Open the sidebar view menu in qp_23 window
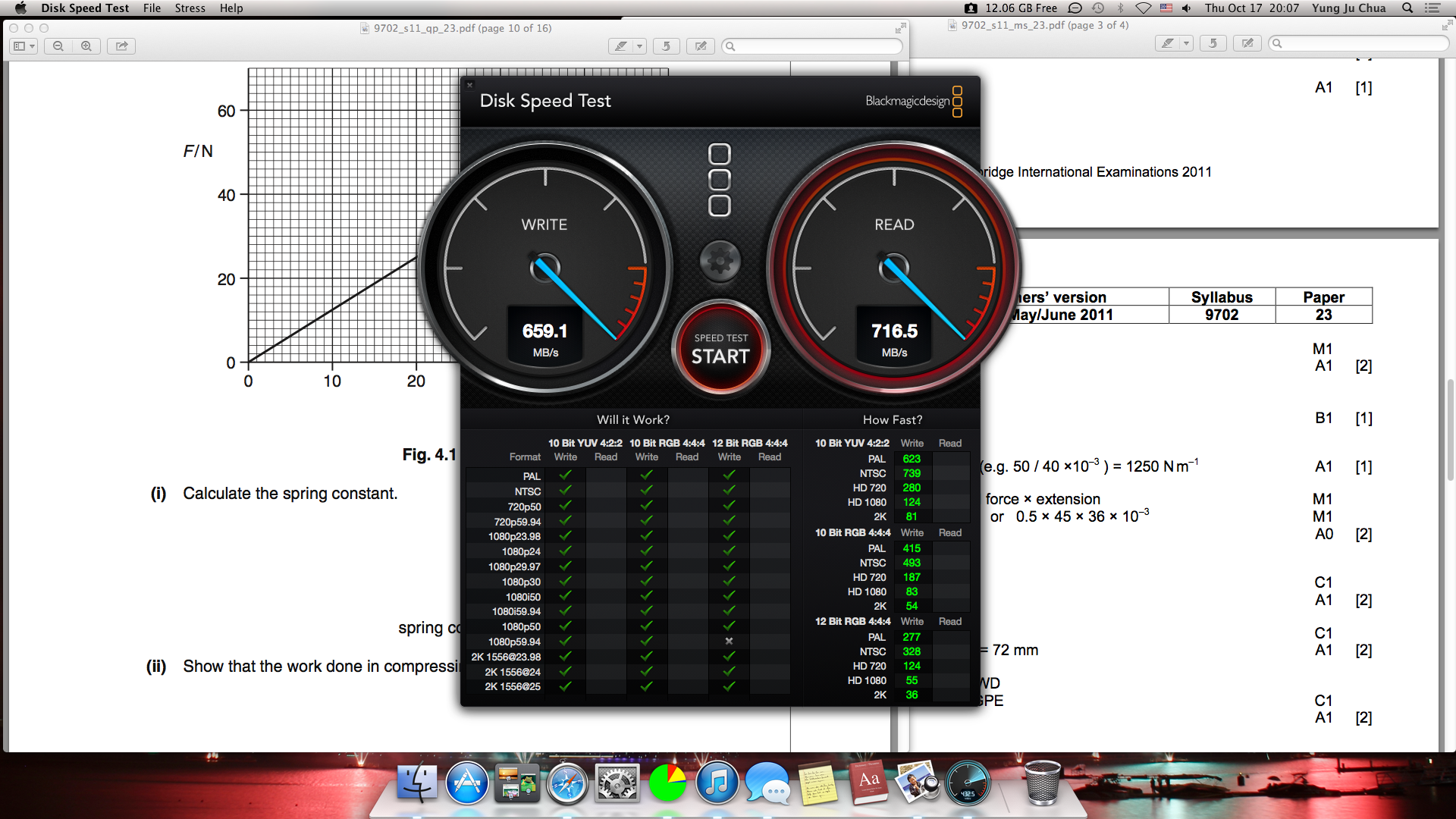This screenshot has height=819, width=1456. 24,46
